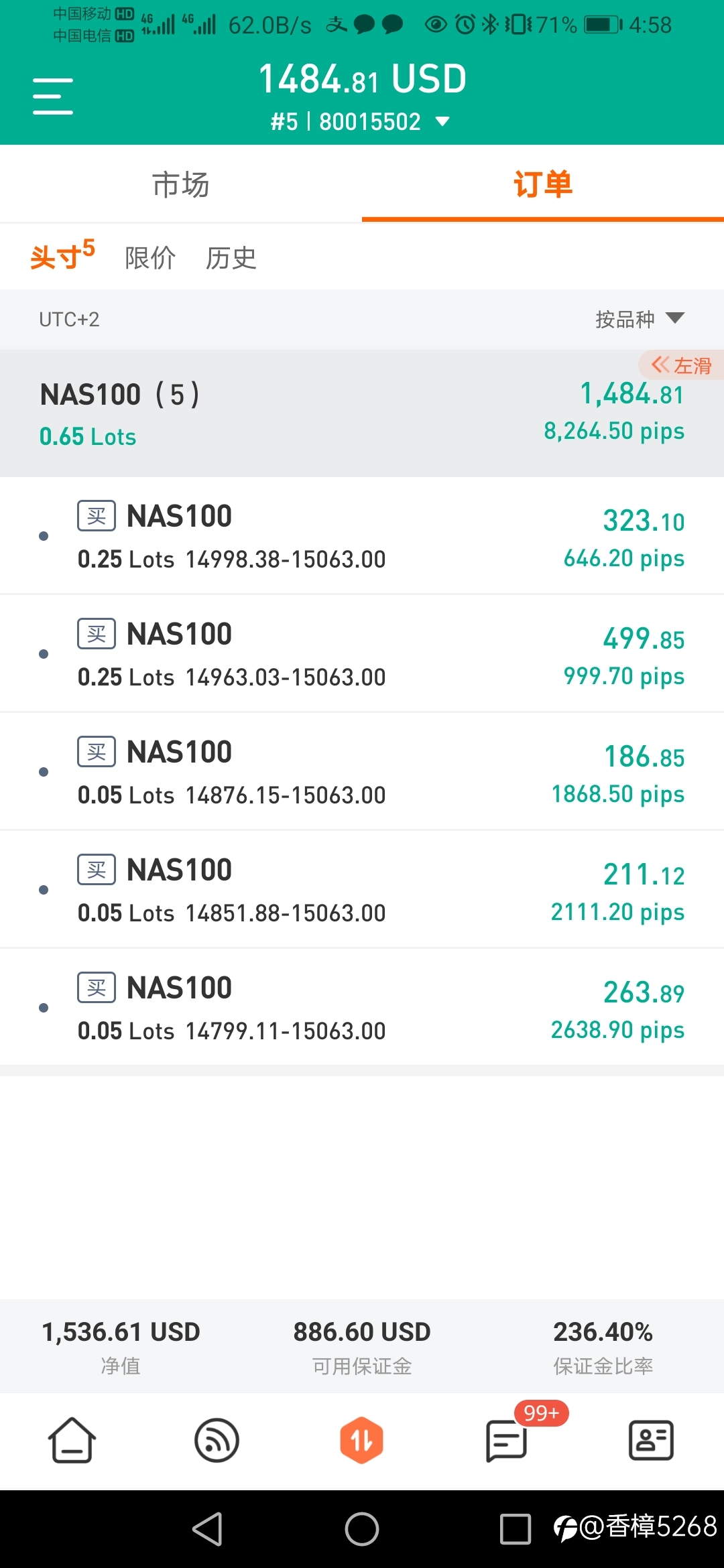Open the 历史 sub-tab
Screen dimensions: 724x1568
coord(231,258)
